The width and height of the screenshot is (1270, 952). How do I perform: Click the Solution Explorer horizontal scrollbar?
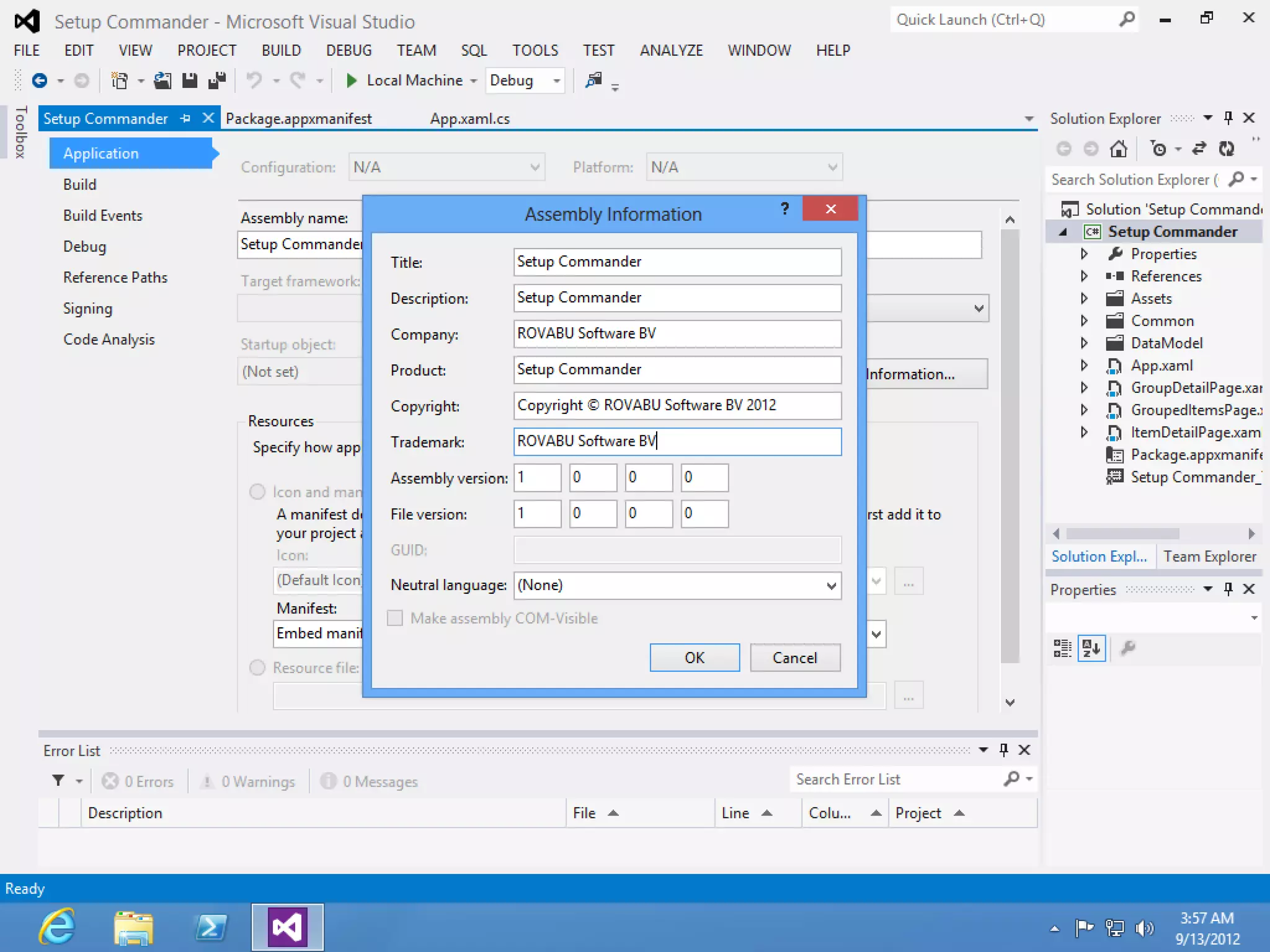(x=1122, y=534)
